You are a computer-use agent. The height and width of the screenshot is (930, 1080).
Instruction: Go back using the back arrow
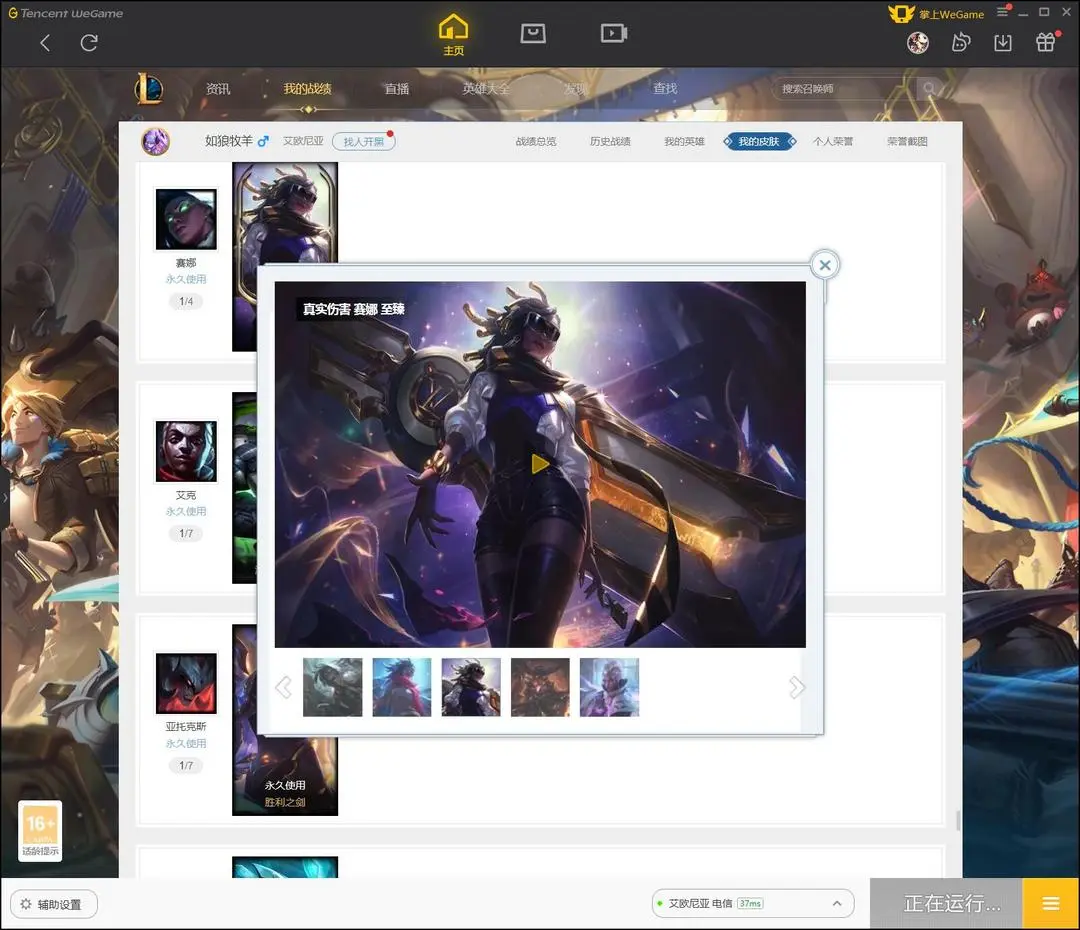45,43
